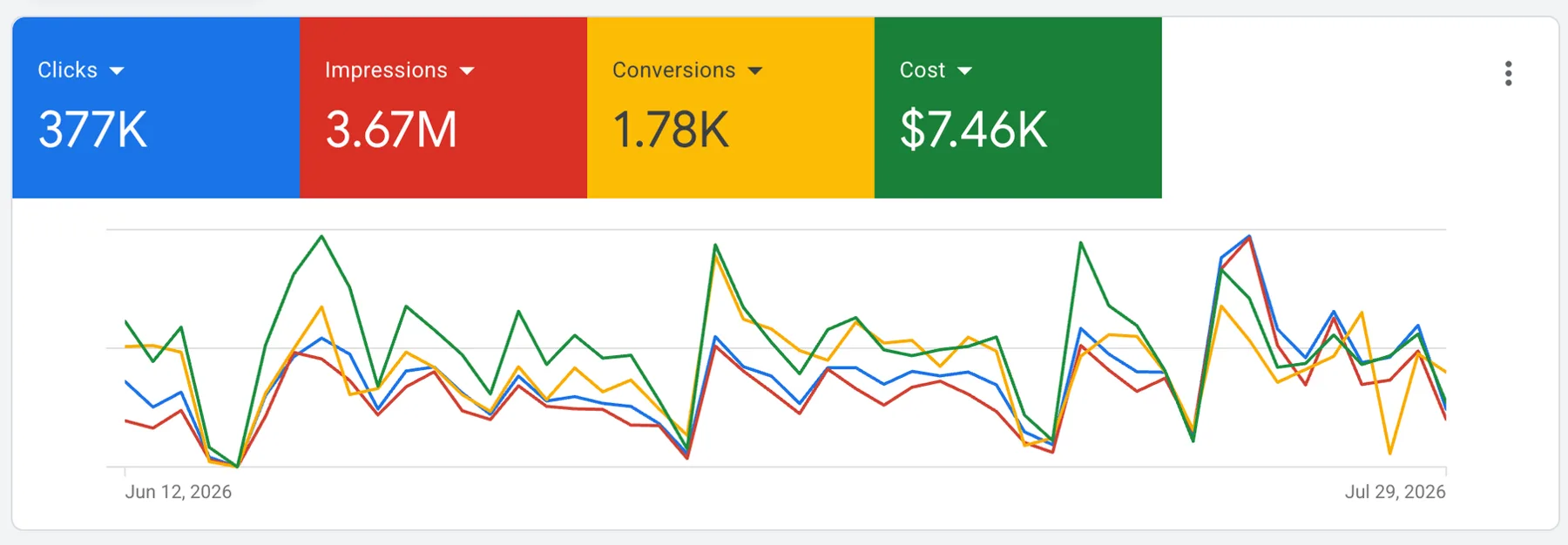This screenshot has width=1568, height=545.
Task: Open the three-dot more options menu
Action: [x=1508, y=73]
